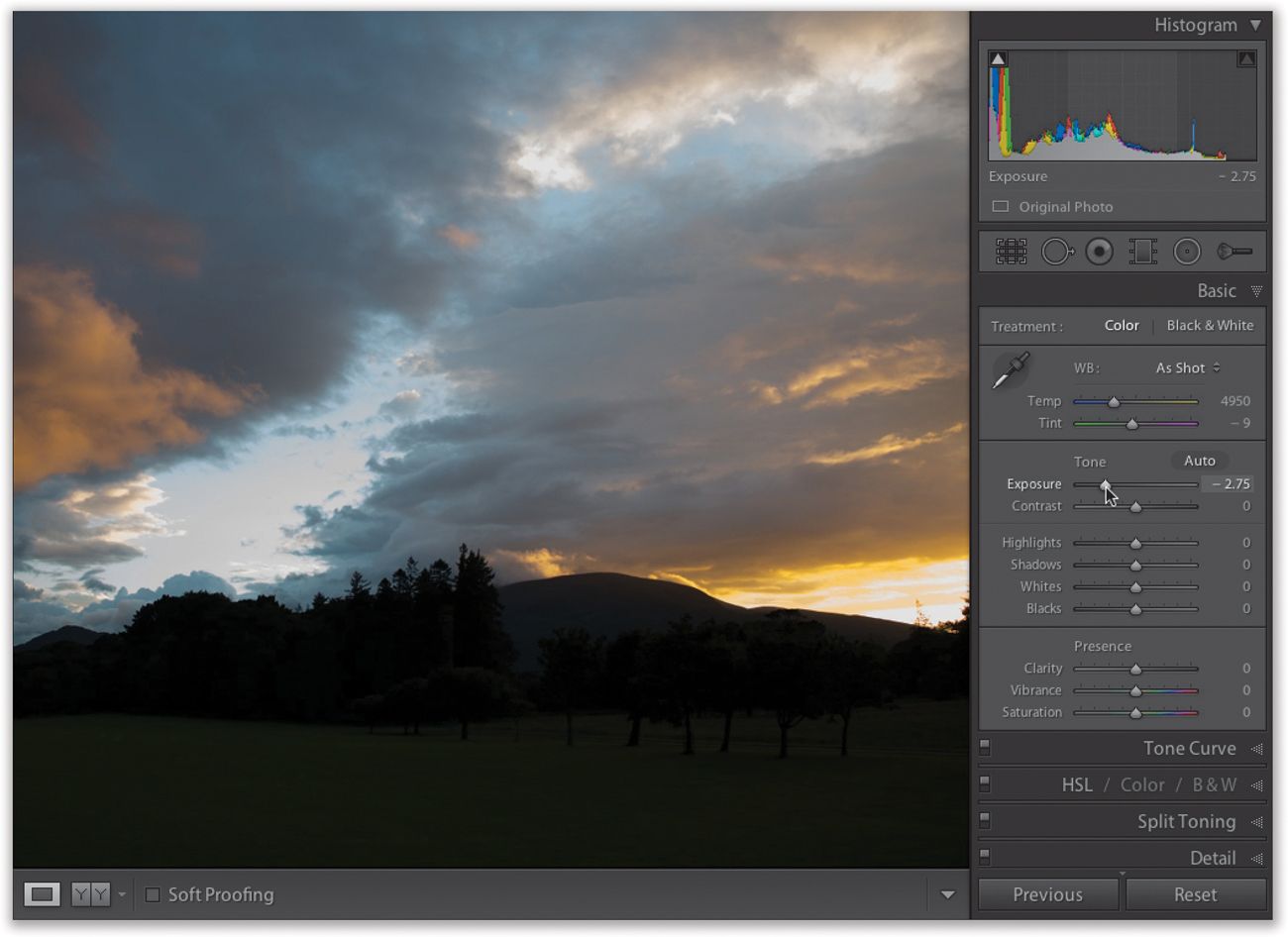1288x937 pixels.
Task: Enable the Original Photo checkbox
Action: click(1001, 207)
